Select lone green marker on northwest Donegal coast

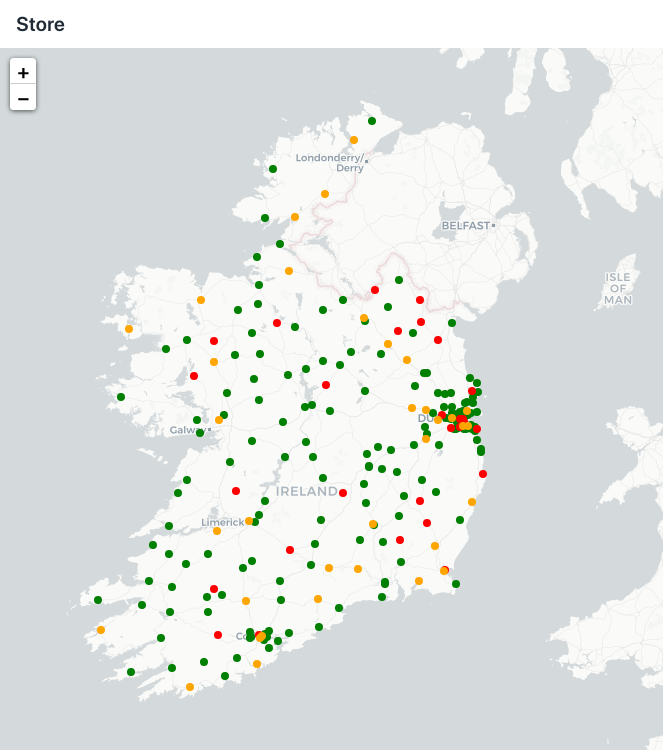(272, 169)
